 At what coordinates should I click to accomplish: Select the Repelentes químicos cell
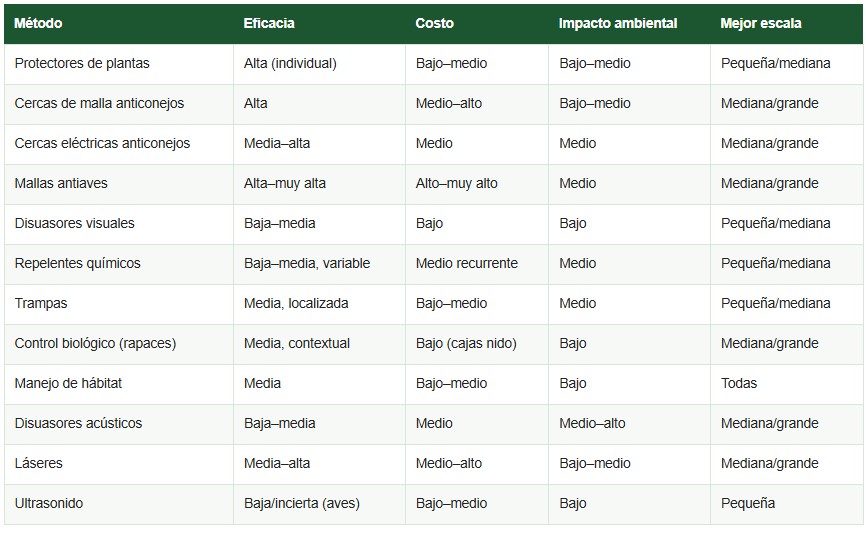pyautogui.click(x=119, y=264)
